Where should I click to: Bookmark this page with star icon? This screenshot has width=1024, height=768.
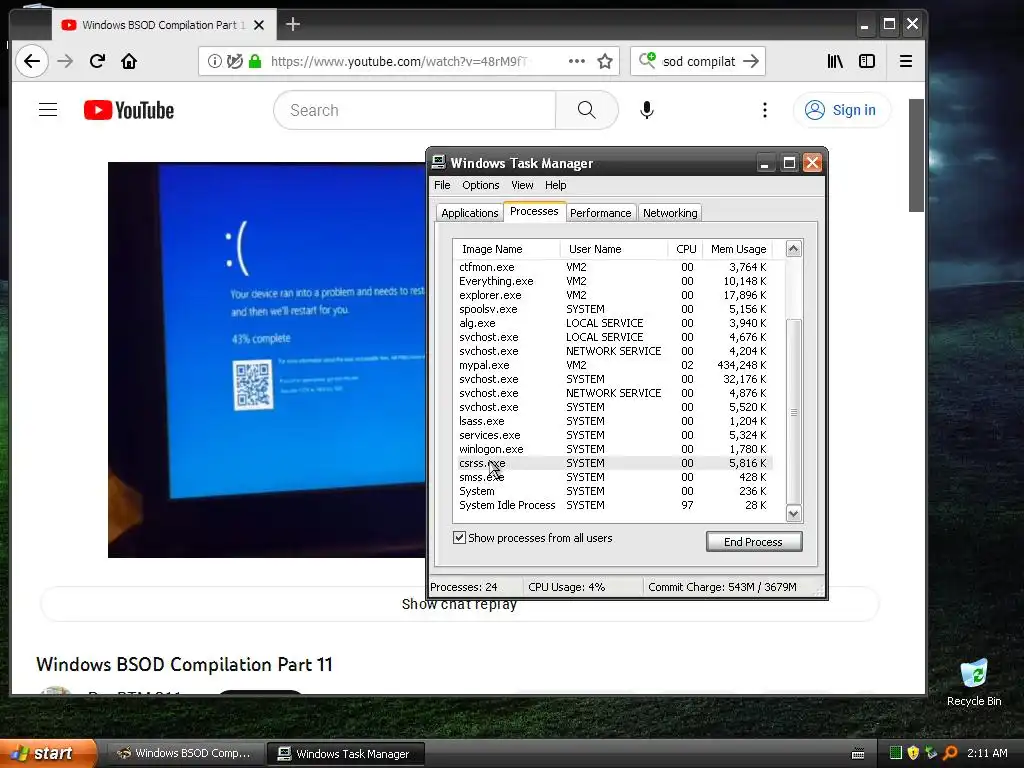[605, 61]
